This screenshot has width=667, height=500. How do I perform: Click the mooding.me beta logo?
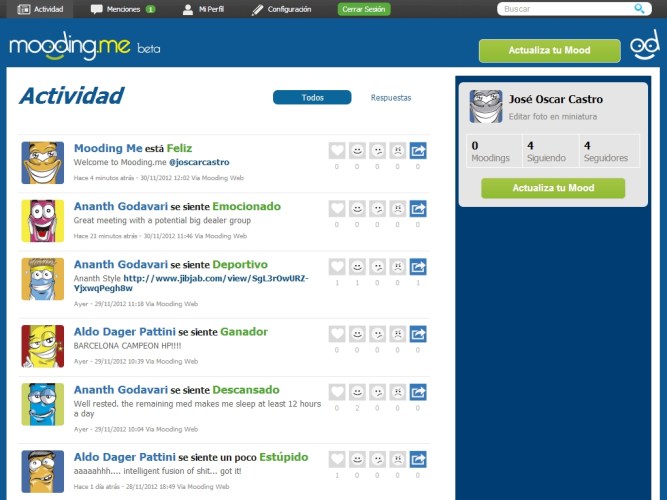(84, 46)
